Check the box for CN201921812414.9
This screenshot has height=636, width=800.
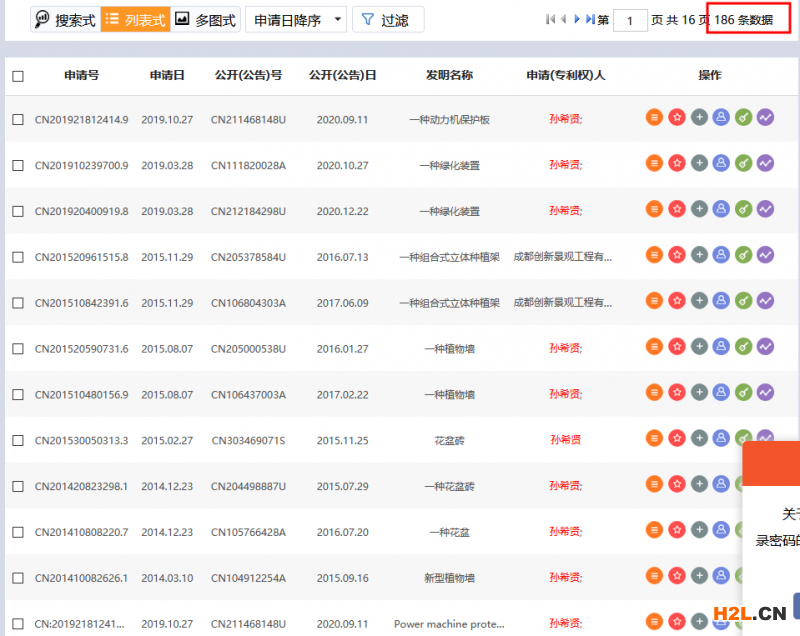(x=18, y=120)
